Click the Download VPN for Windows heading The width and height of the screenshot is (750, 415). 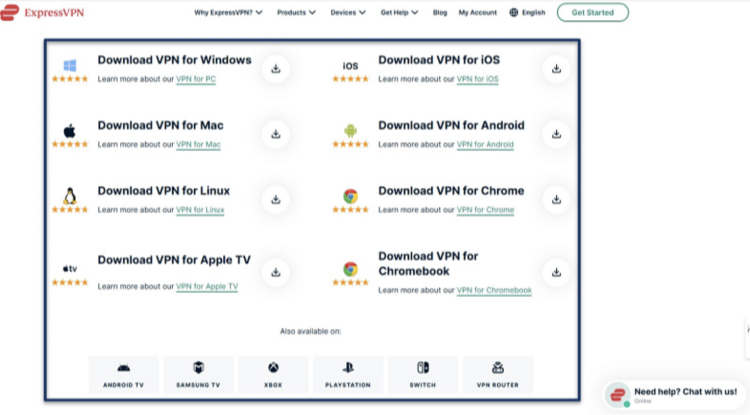click(174, 60)
